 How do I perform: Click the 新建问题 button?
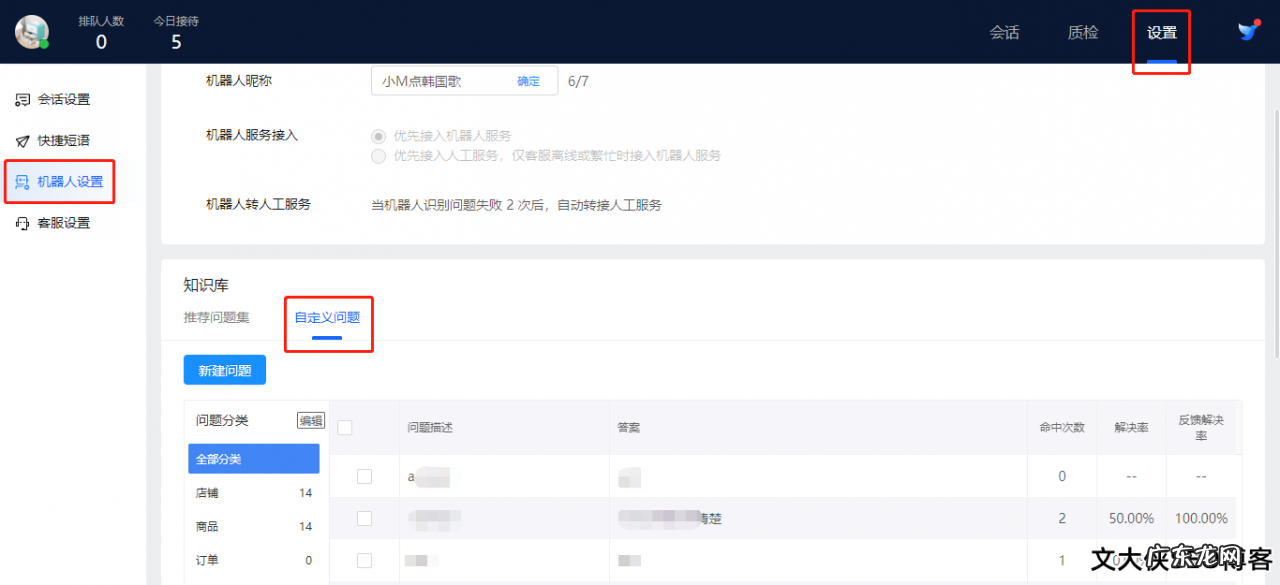(224, 369)
